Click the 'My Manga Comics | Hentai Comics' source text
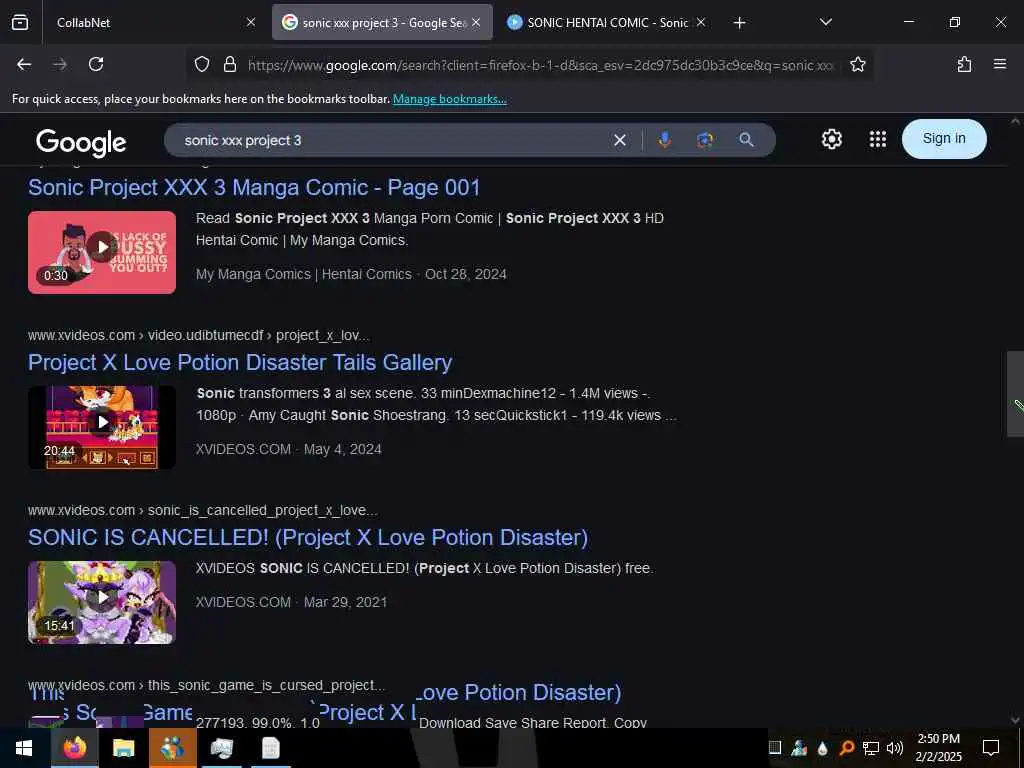This screenshot has height=768, width=1024. click(304, 274)
